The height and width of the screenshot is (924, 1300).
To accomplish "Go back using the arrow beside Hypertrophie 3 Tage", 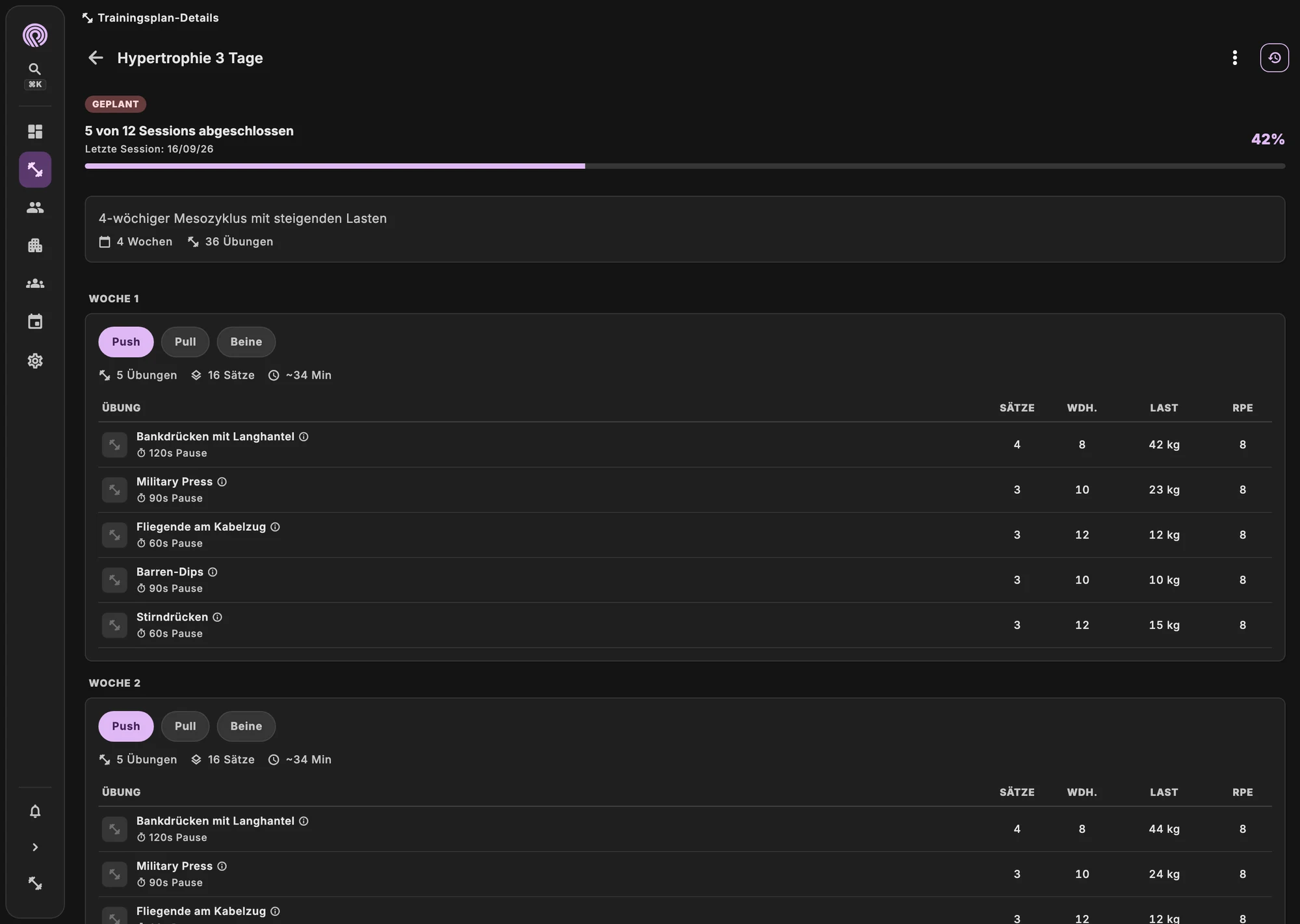I will point(96,58).
